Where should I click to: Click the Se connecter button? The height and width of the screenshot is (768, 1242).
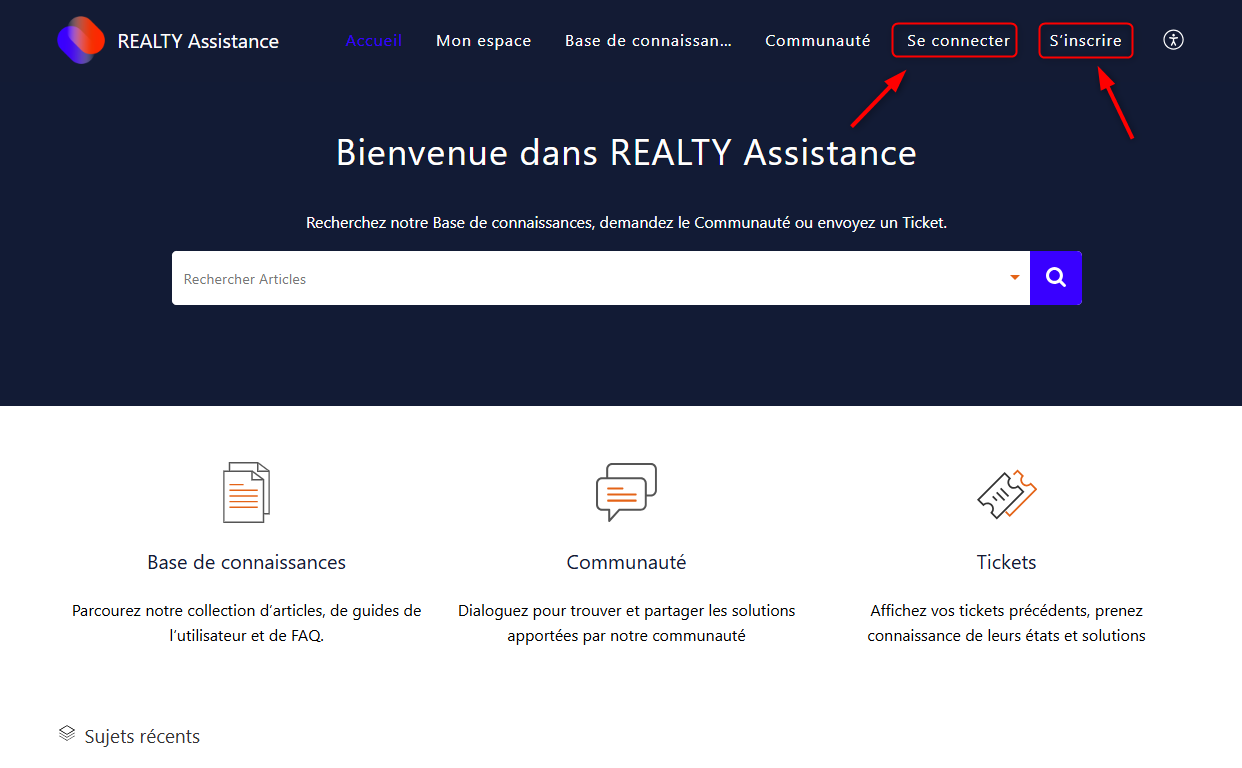[x=957, y=41]
